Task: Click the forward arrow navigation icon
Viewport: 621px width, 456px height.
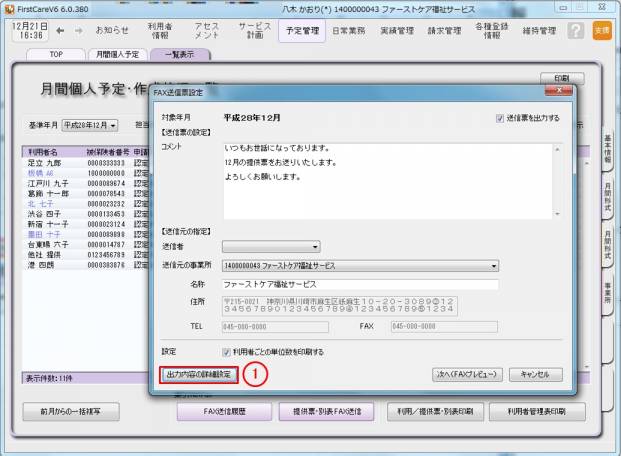Action: coord(70,30)
